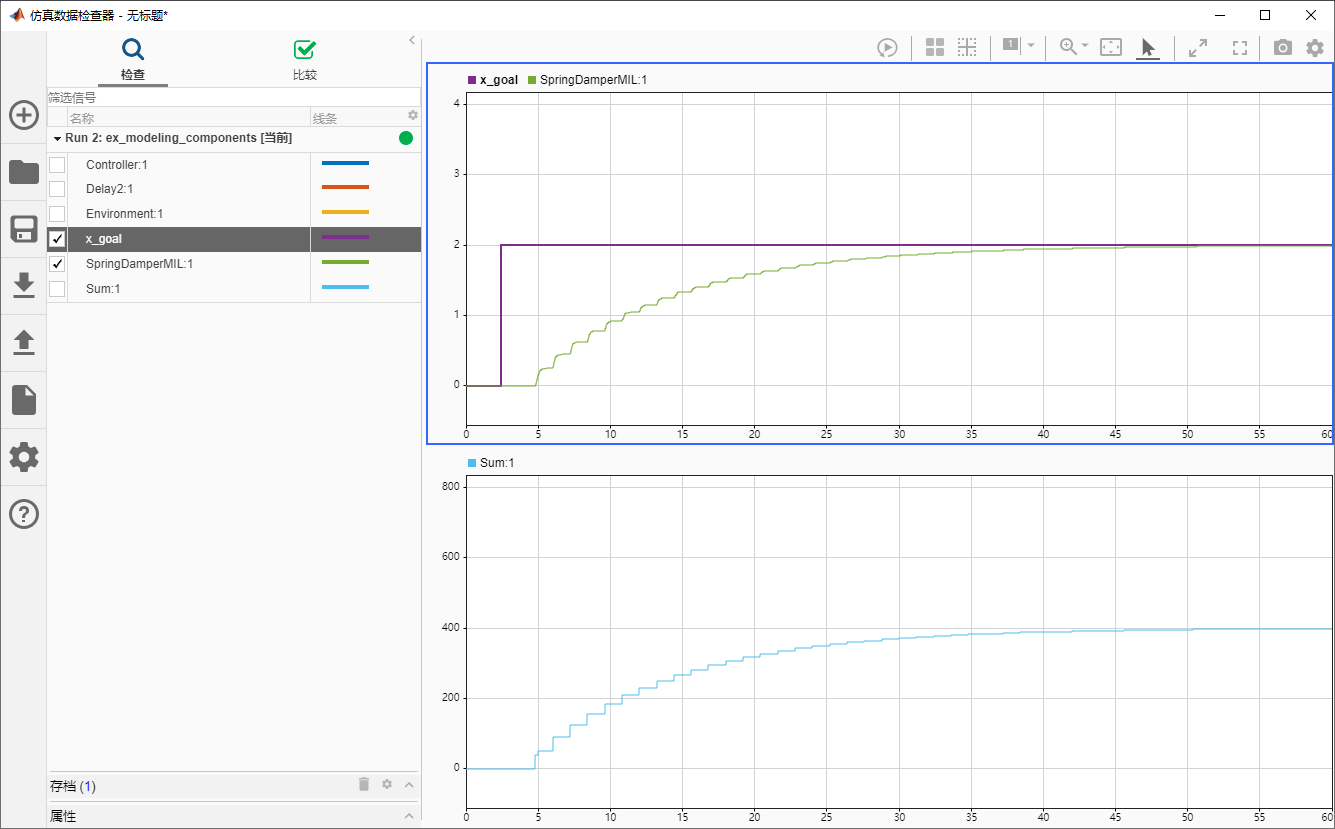Enable the Environment:1 signal checkbox
This screenshot has width=1335, height=829.
click(x=57, y=214)
